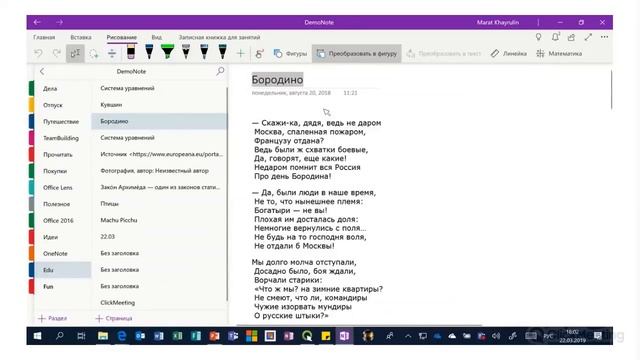Toggle the Линейка ruler tool
640x360 pixels.
click(x=509, y=53)
